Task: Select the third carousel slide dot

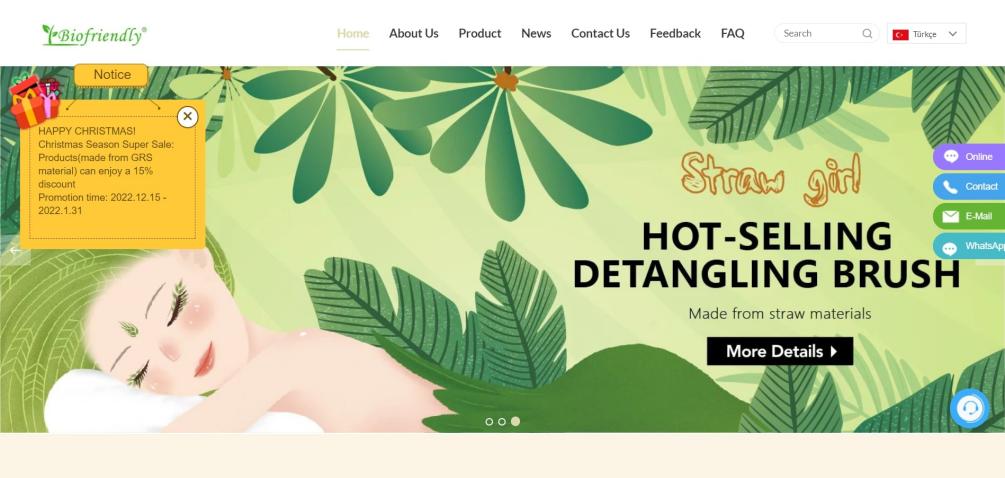Action: [515, 422]
